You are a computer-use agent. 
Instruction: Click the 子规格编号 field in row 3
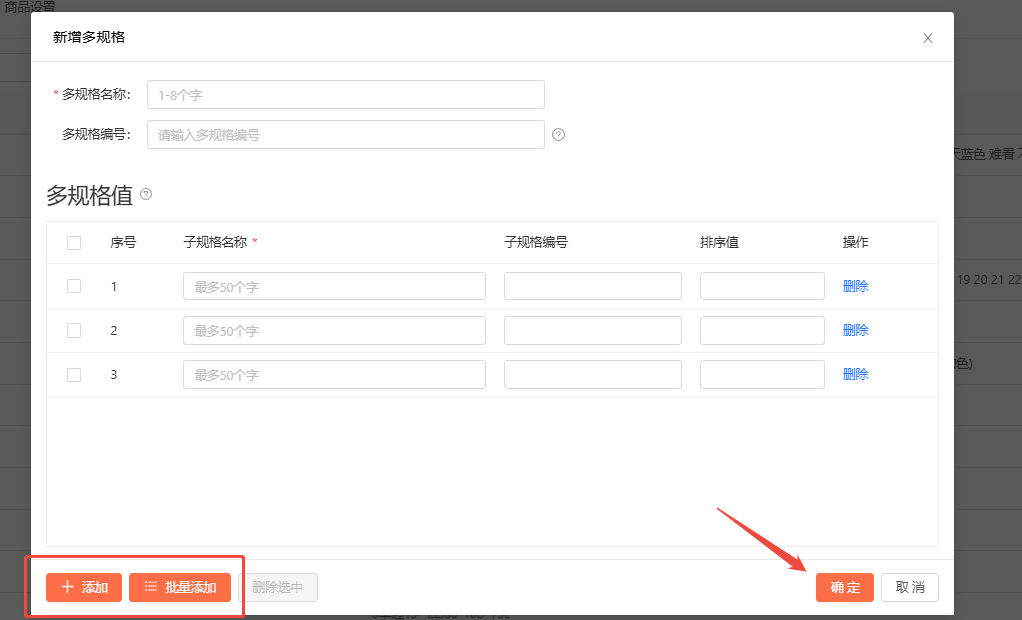[x=592, y=375]
